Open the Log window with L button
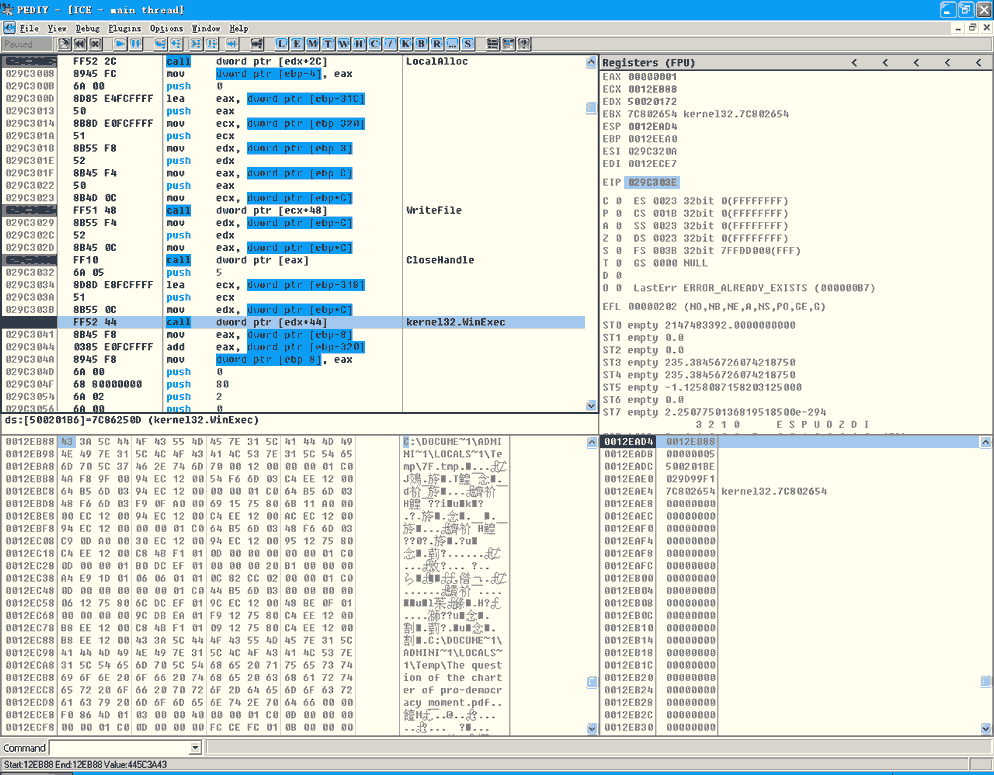Image resolution: width=994 pixels, height=775 pixels. 282,44
